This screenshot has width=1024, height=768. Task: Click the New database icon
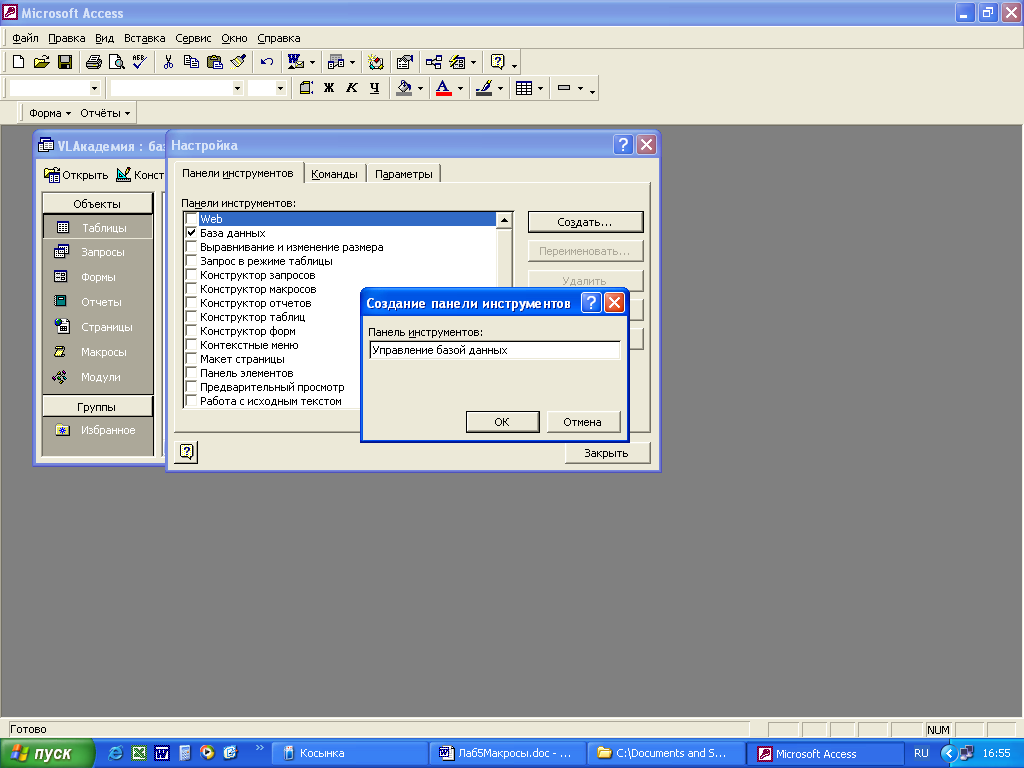[x=18, y=62]
